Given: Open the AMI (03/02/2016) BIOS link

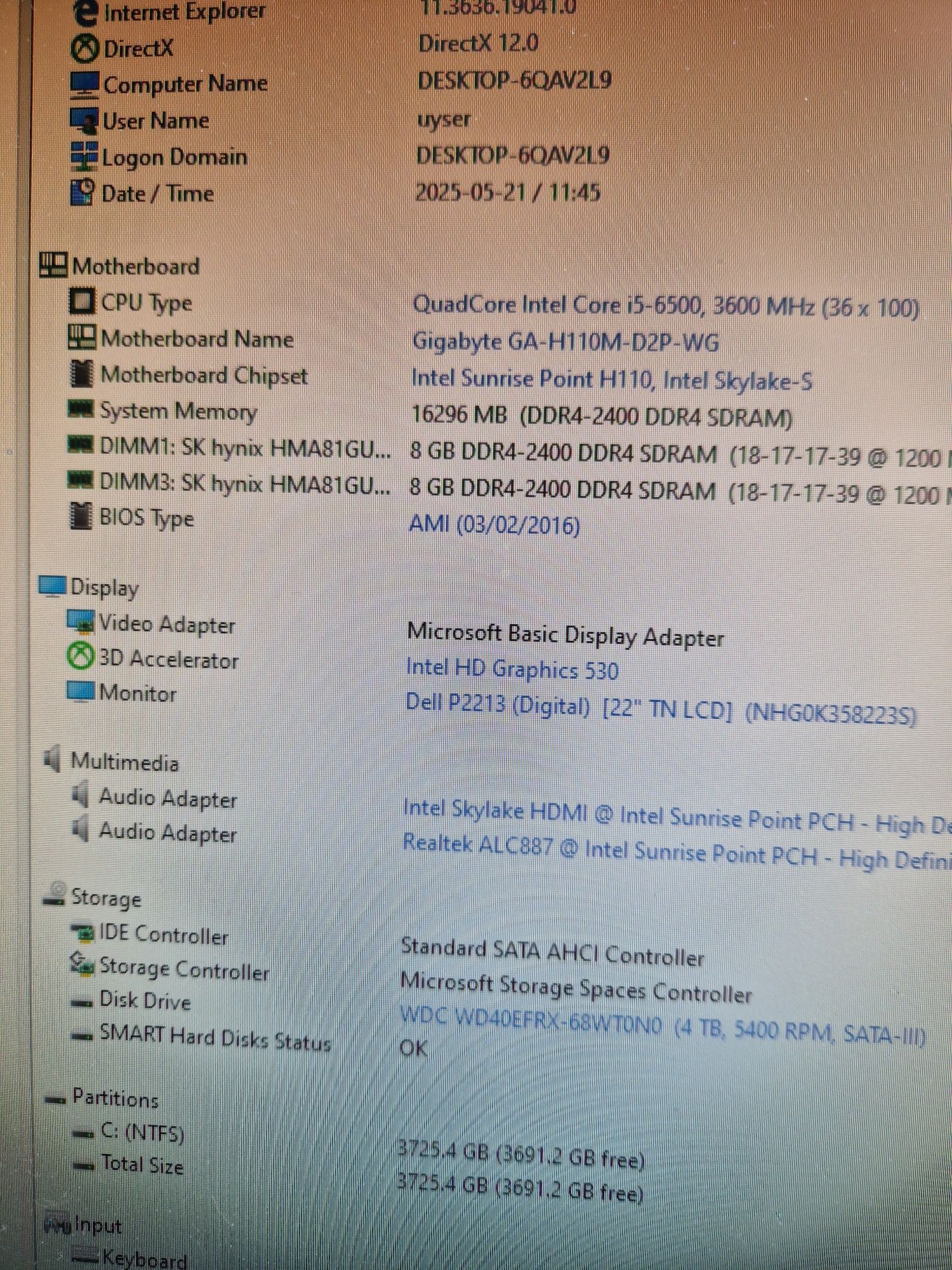Looking at the screenshot, I should (x=495, y=525).
